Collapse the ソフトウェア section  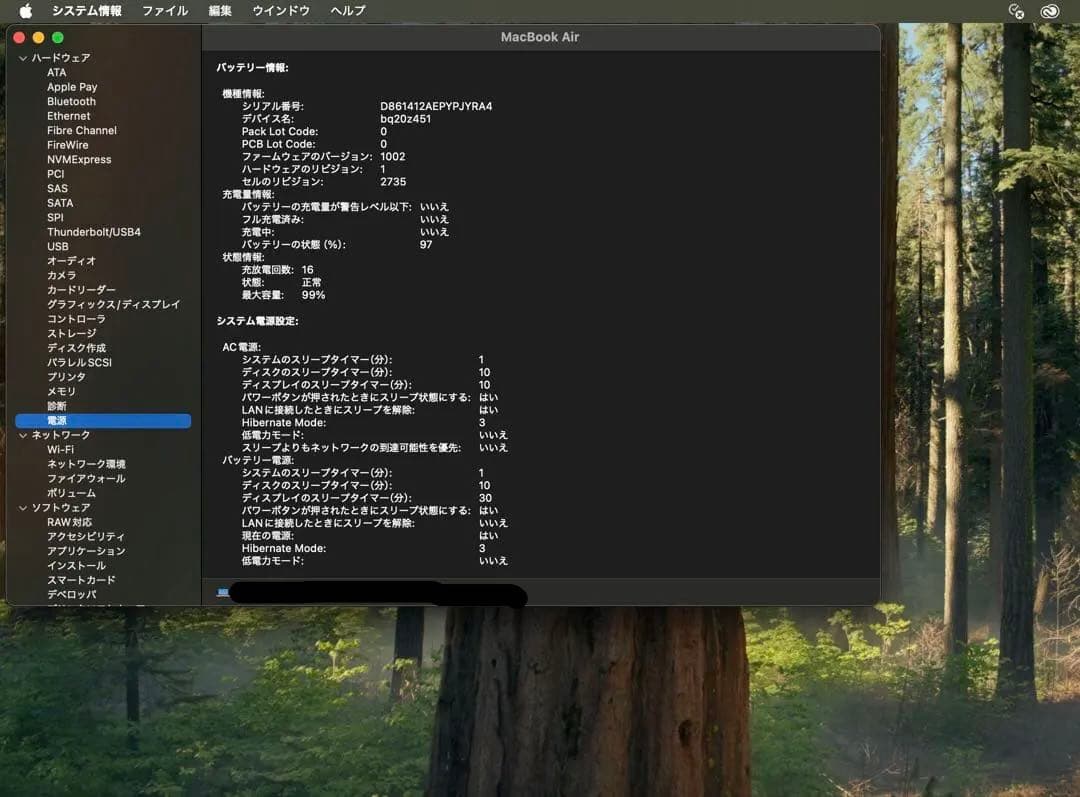coord(22,508)
